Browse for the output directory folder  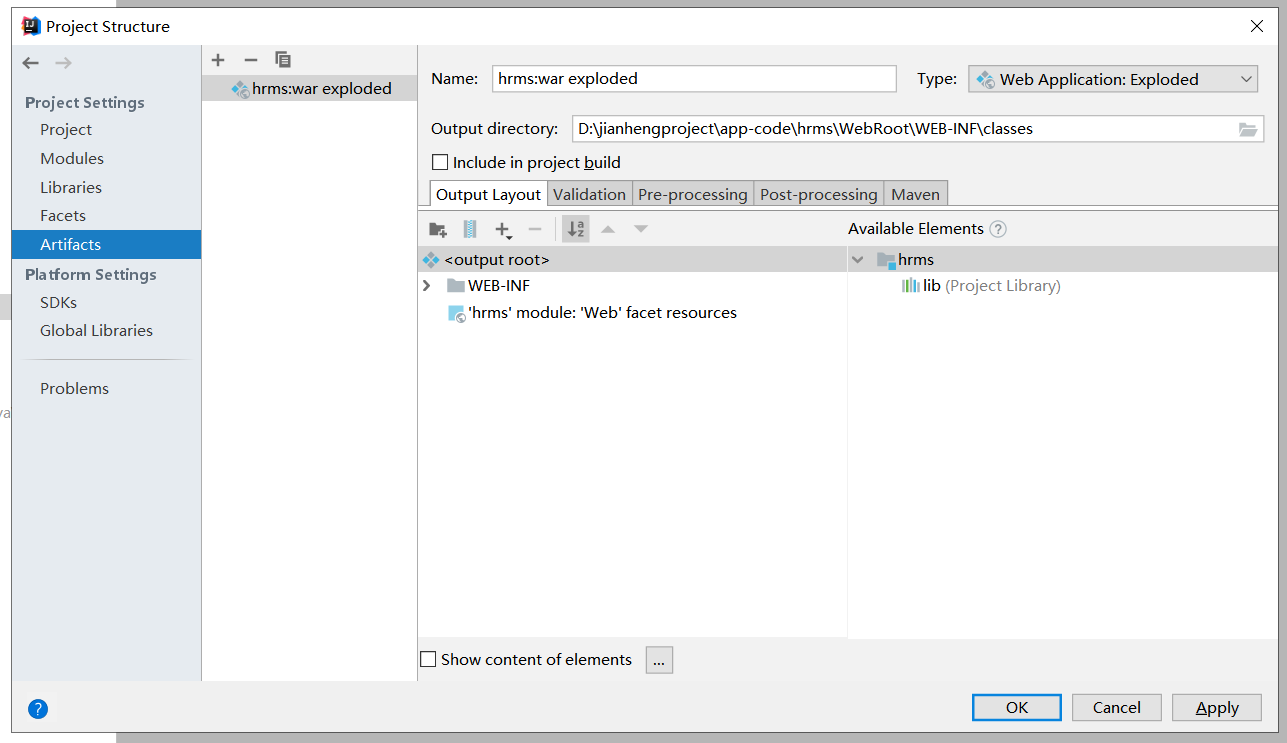point(1246,128)
